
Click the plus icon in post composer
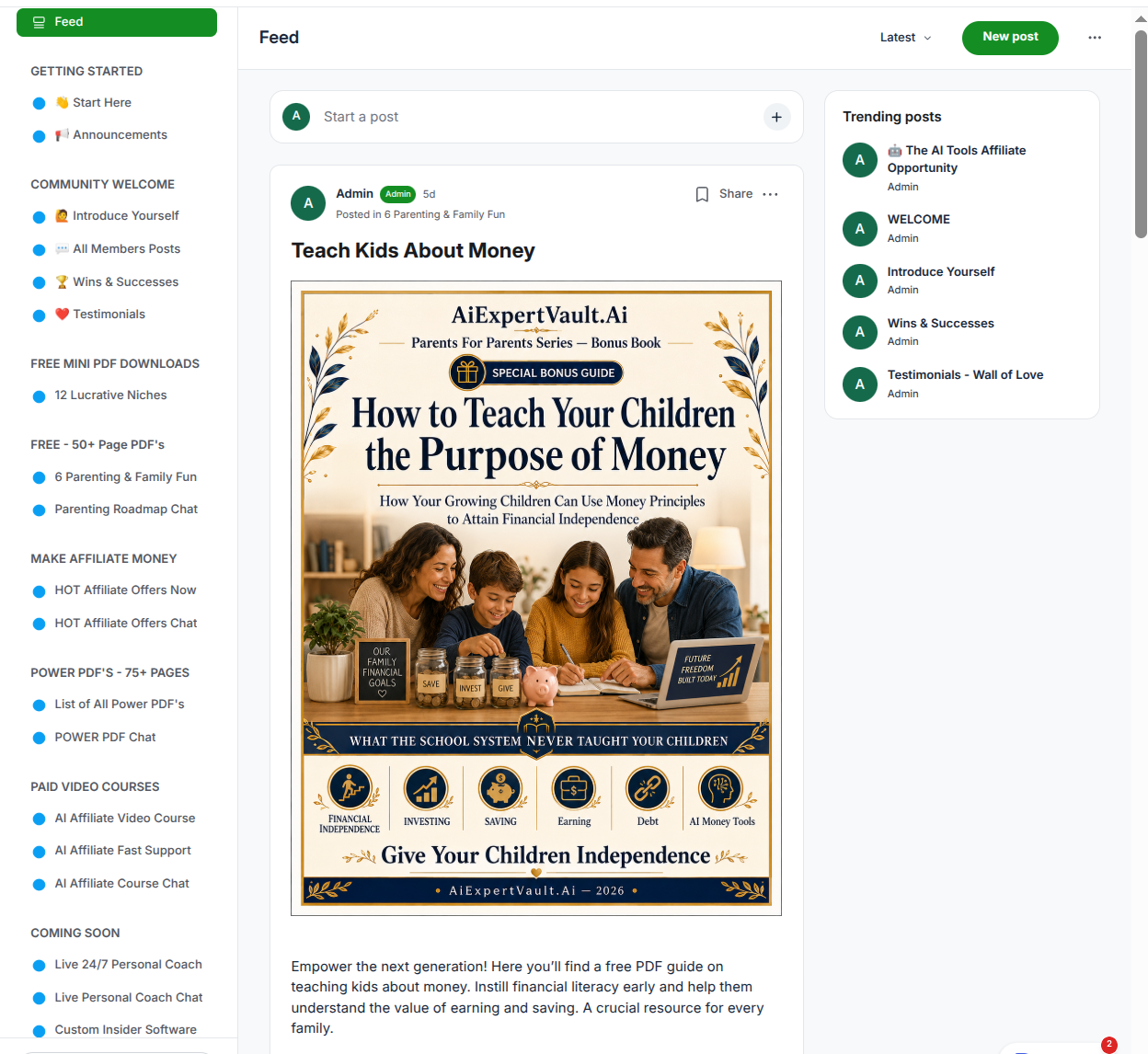776,117
